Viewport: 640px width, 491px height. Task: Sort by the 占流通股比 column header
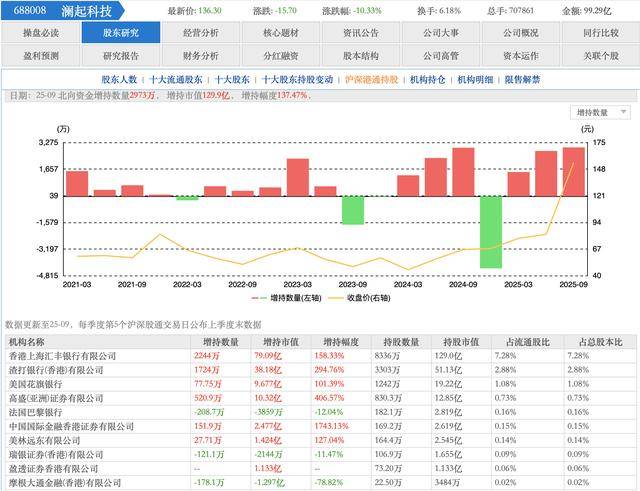pyautogui.click(x=528, y=342)
